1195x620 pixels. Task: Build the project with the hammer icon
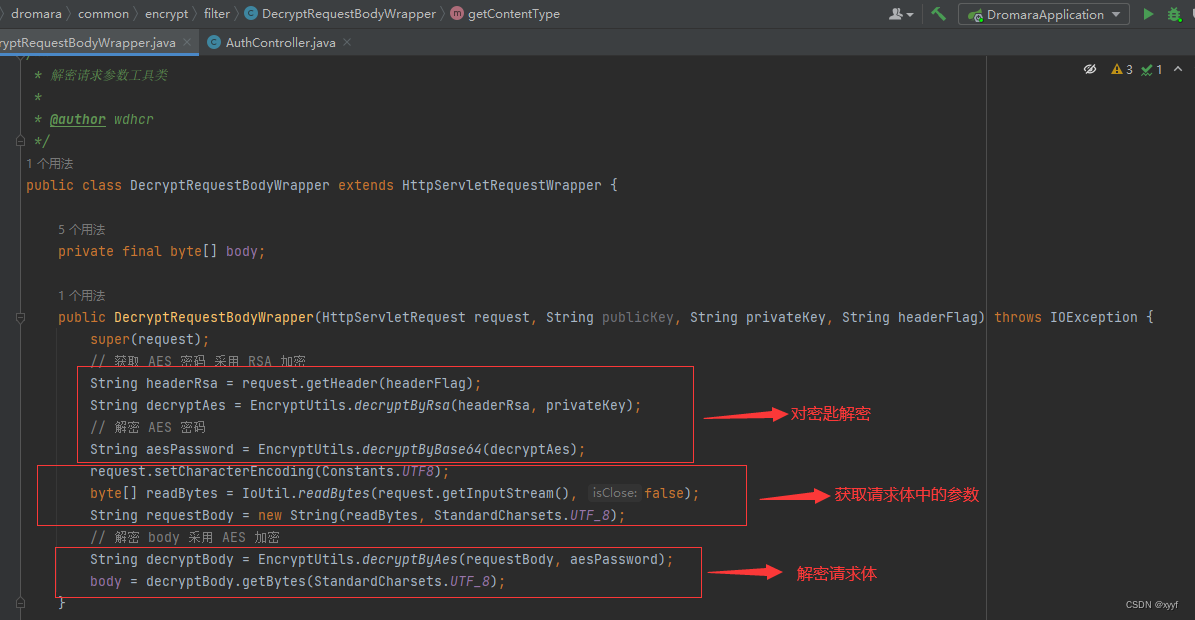pyautogui.click(x=938, y=14)
